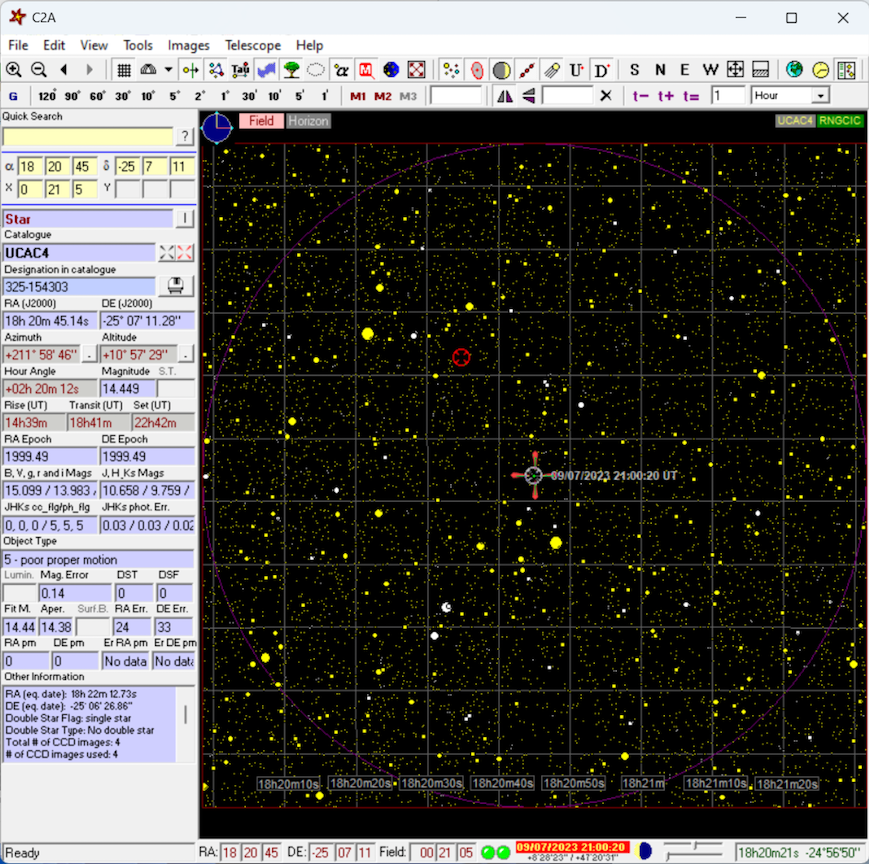Click the horizontal mirror flip icon
Screen dimensions: 869x864
coord(504,96)
